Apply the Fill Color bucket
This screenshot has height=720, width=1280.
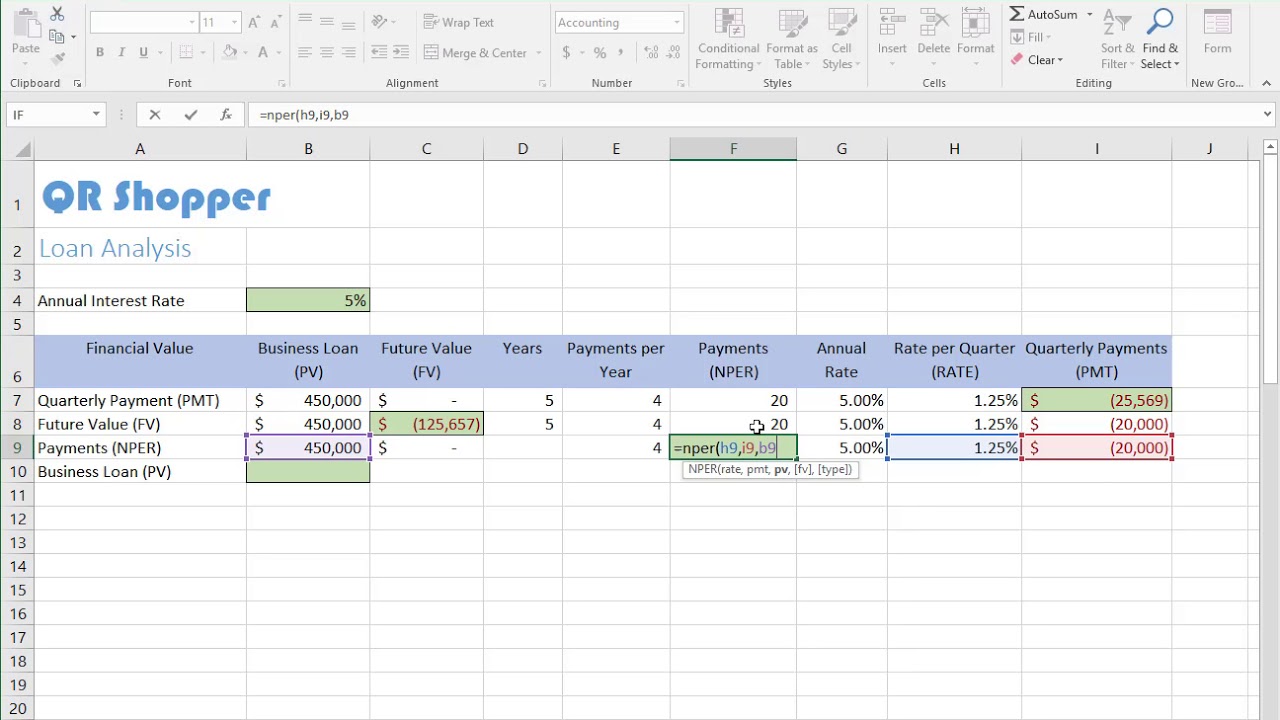(230, 53)
